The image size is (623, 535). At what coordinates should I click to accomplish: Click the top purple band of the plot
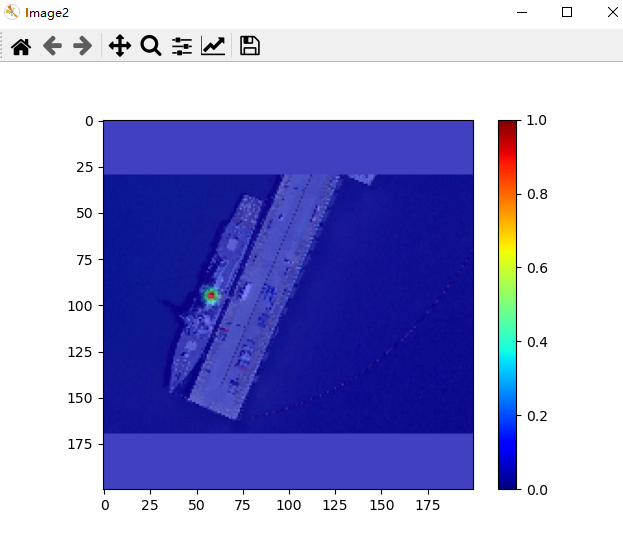(x=288, y=147)
